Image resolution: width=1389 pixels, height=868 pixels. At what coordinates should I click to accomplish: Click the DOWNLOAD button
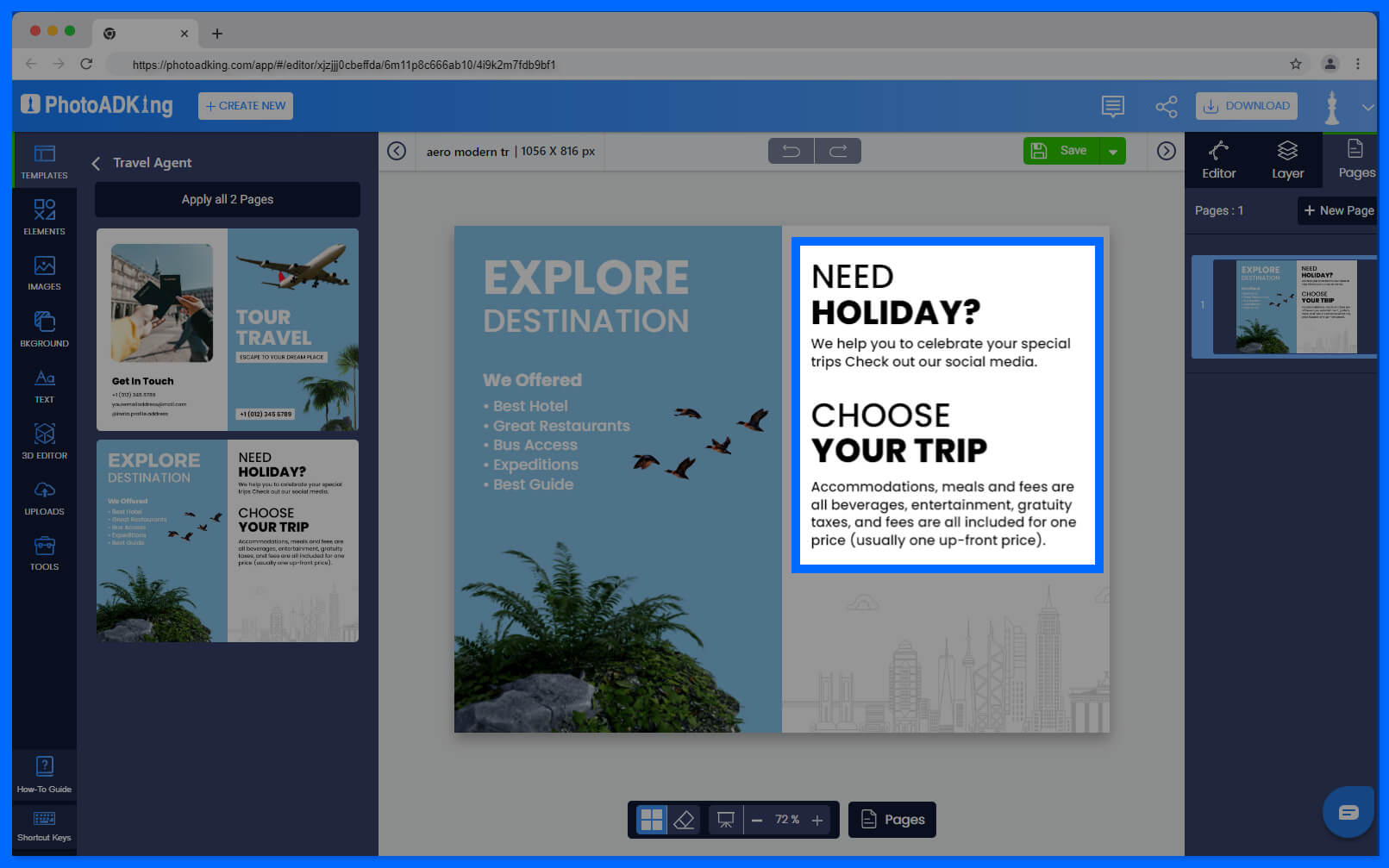1245,105
